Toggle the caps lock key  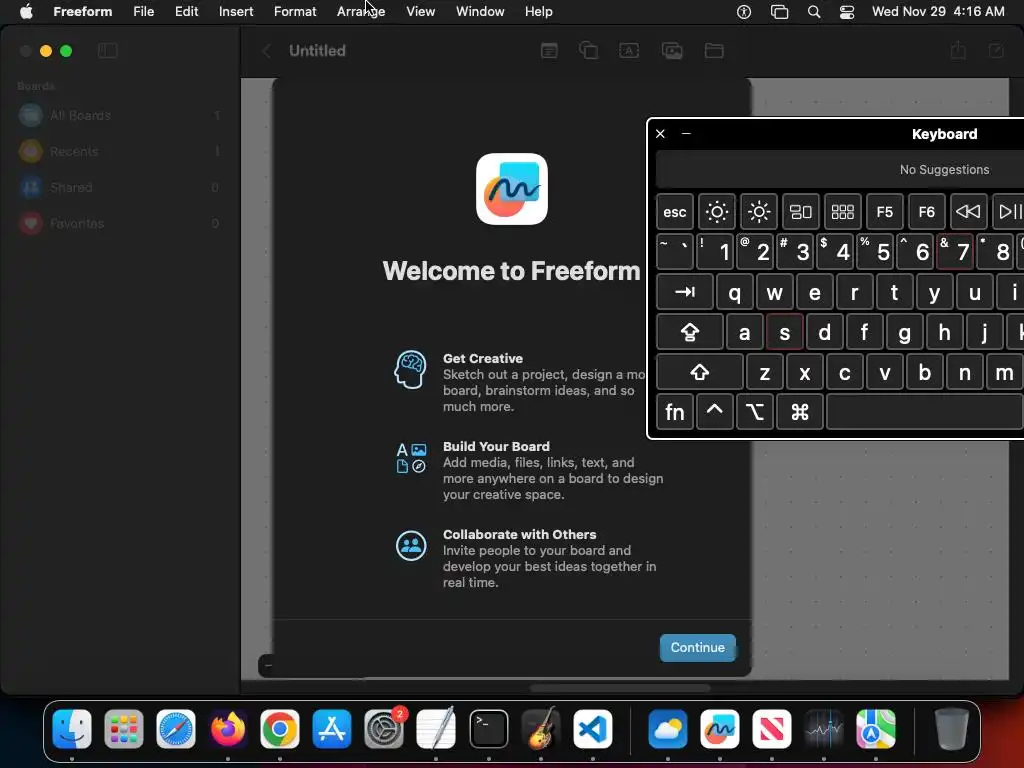[x=690, y=332]
